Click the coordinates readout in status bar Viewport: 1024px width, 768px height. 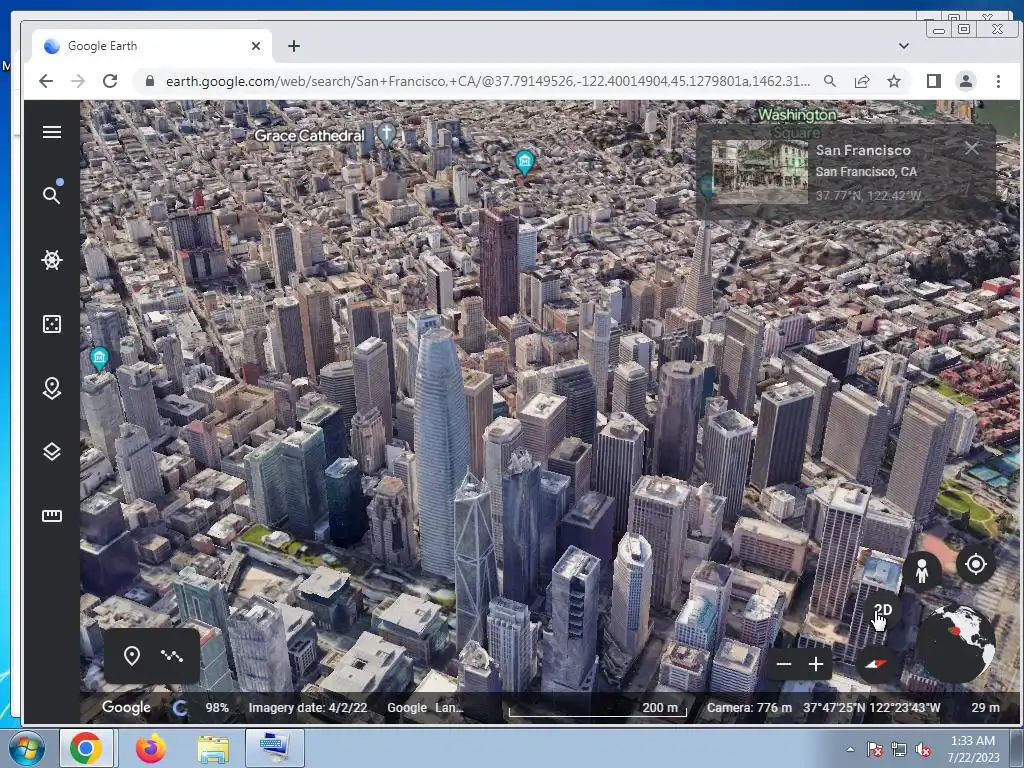point(872,708)
